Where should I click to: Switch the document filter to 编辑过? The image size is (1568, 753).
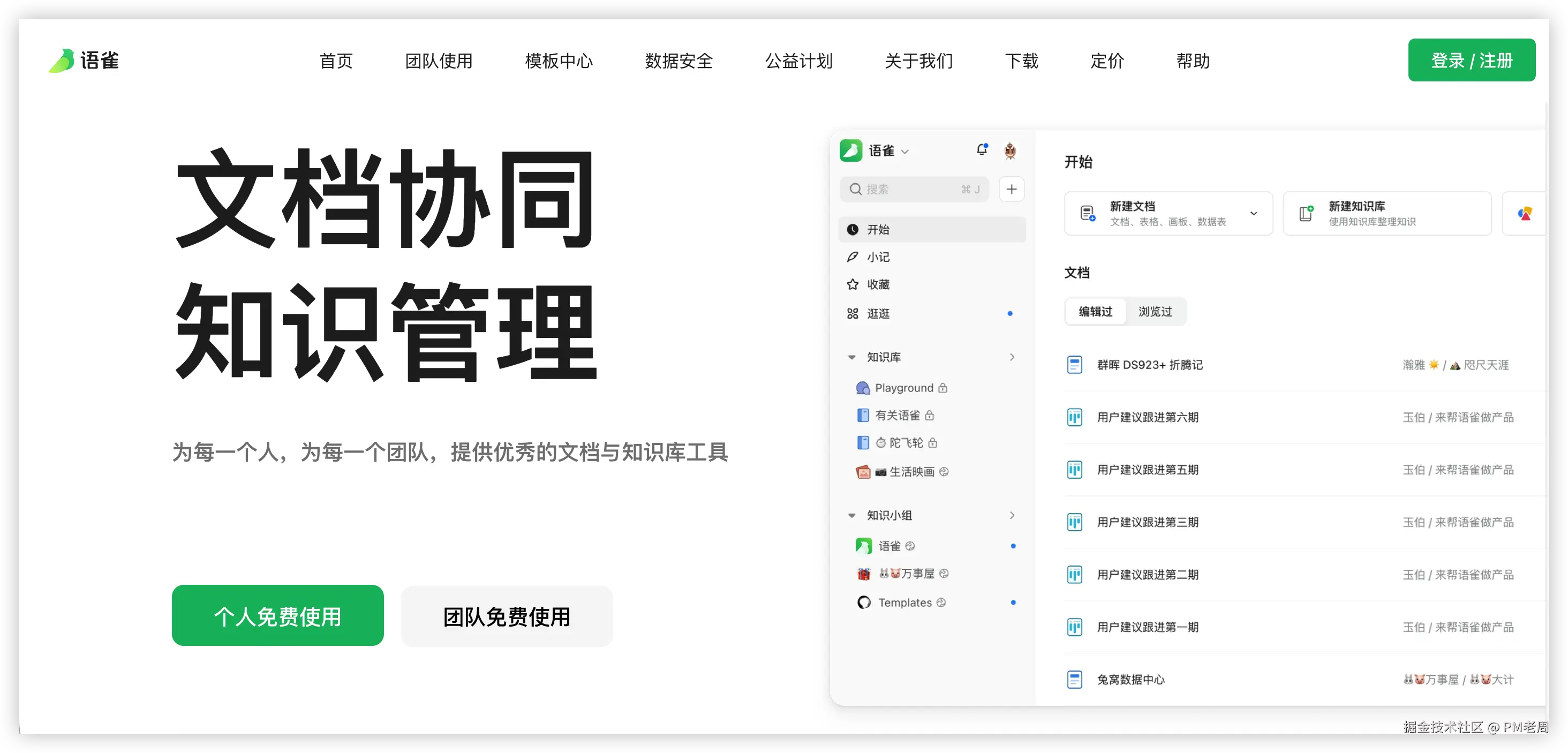click(1095, 311)
